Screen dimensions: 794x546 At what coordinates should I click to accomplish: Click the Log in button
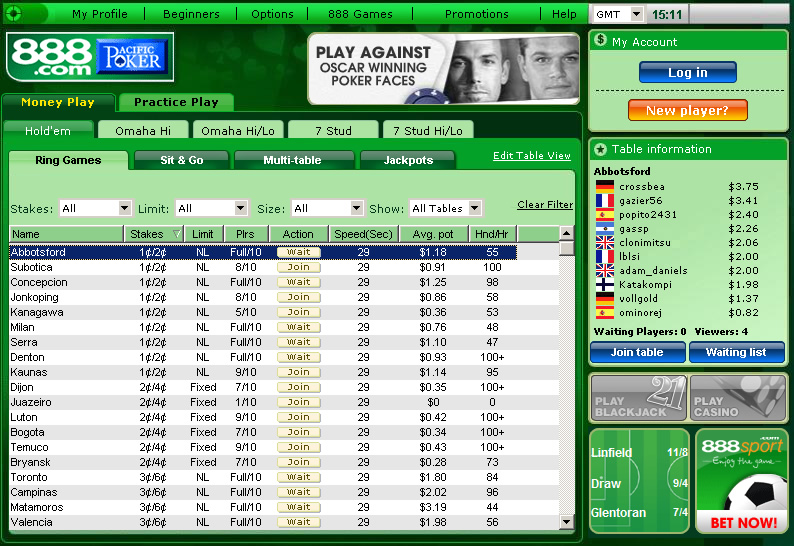tap(688, 72)
